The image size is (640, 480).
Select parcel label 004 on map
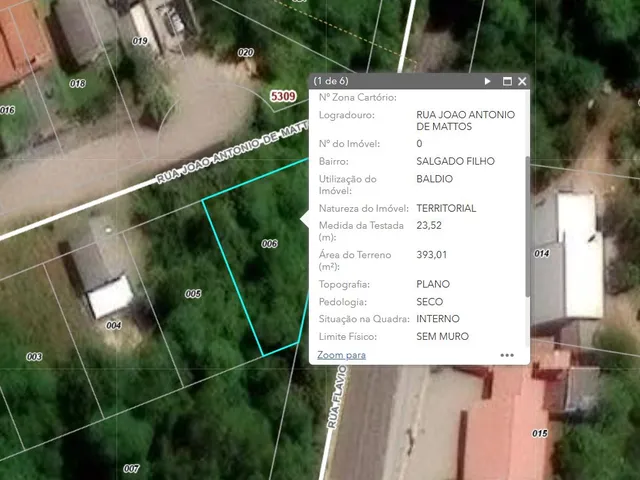click(113, 325)
